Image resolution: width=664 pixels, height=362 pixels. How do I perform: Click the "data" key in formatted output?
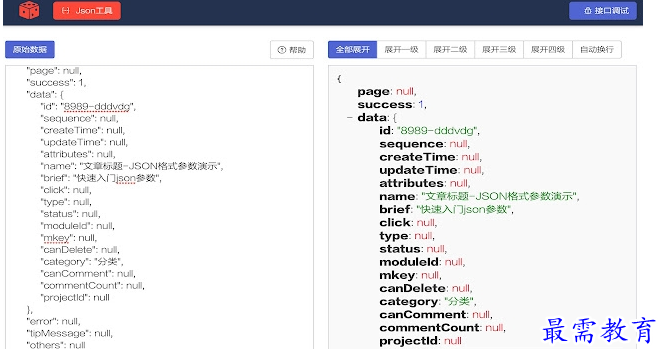[372, 117]
